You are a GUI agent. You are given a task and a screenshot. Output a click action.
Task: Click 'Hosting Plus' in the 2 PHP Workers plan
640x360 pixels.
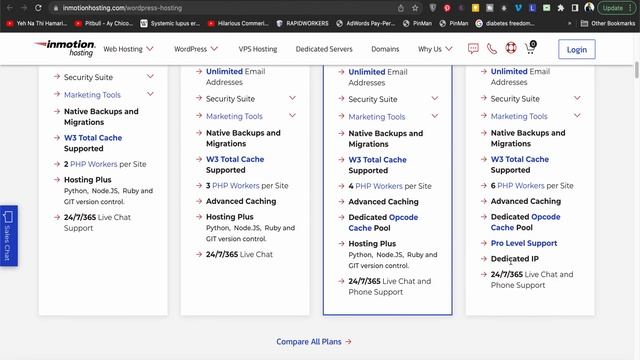87,180
